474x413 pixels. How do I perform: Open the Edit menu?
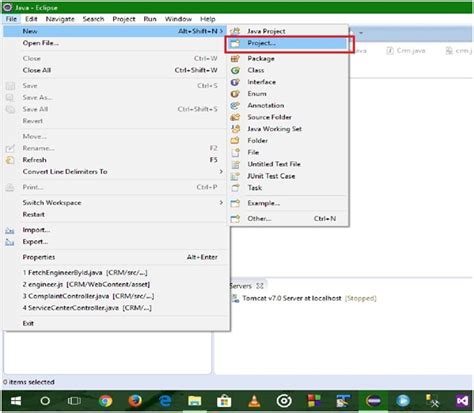pyautogui.click(x=31, y=19)
